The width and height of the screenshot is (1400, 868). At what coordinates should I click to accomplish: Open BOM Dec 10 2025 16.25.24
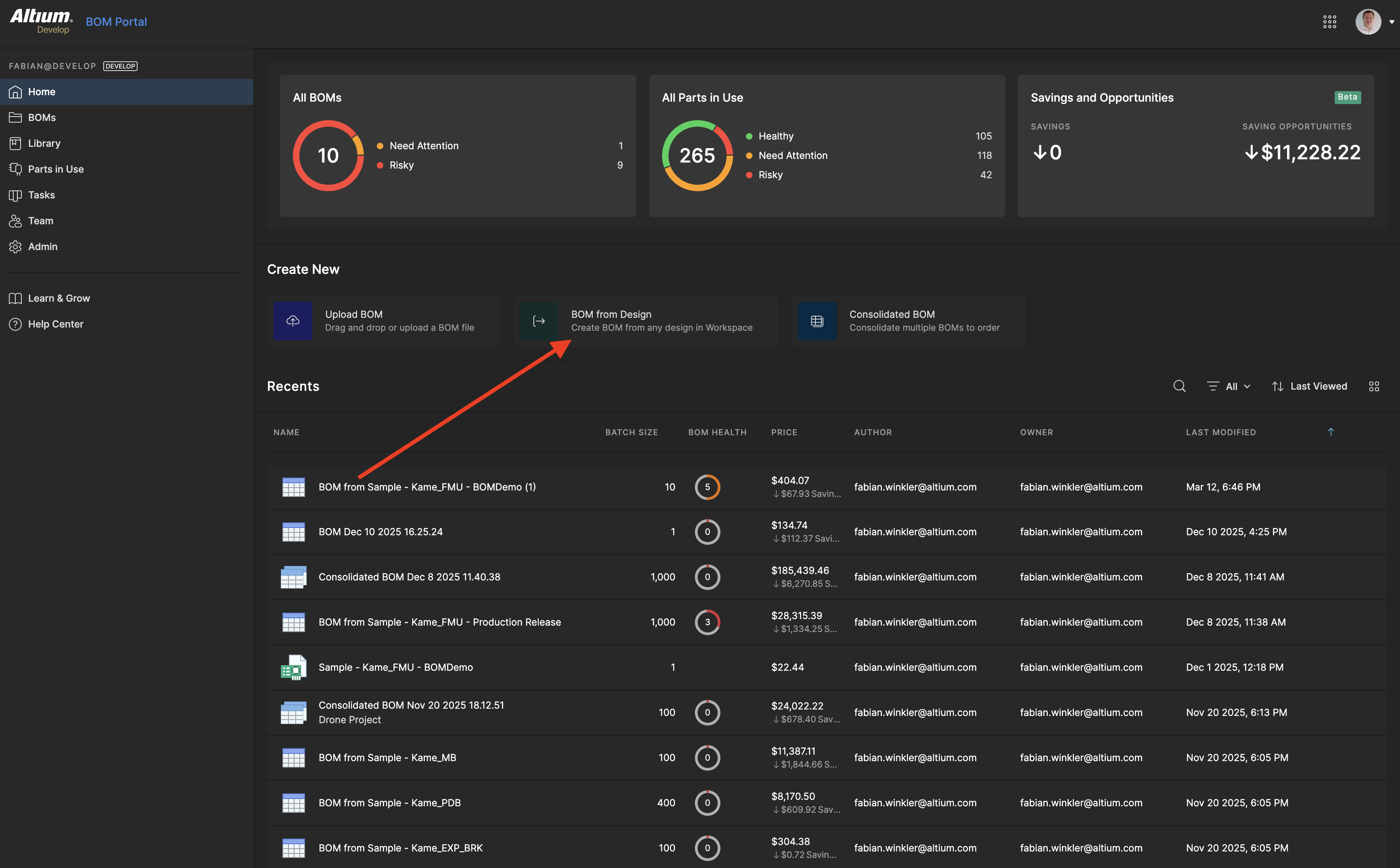click(x=381, y=532)
